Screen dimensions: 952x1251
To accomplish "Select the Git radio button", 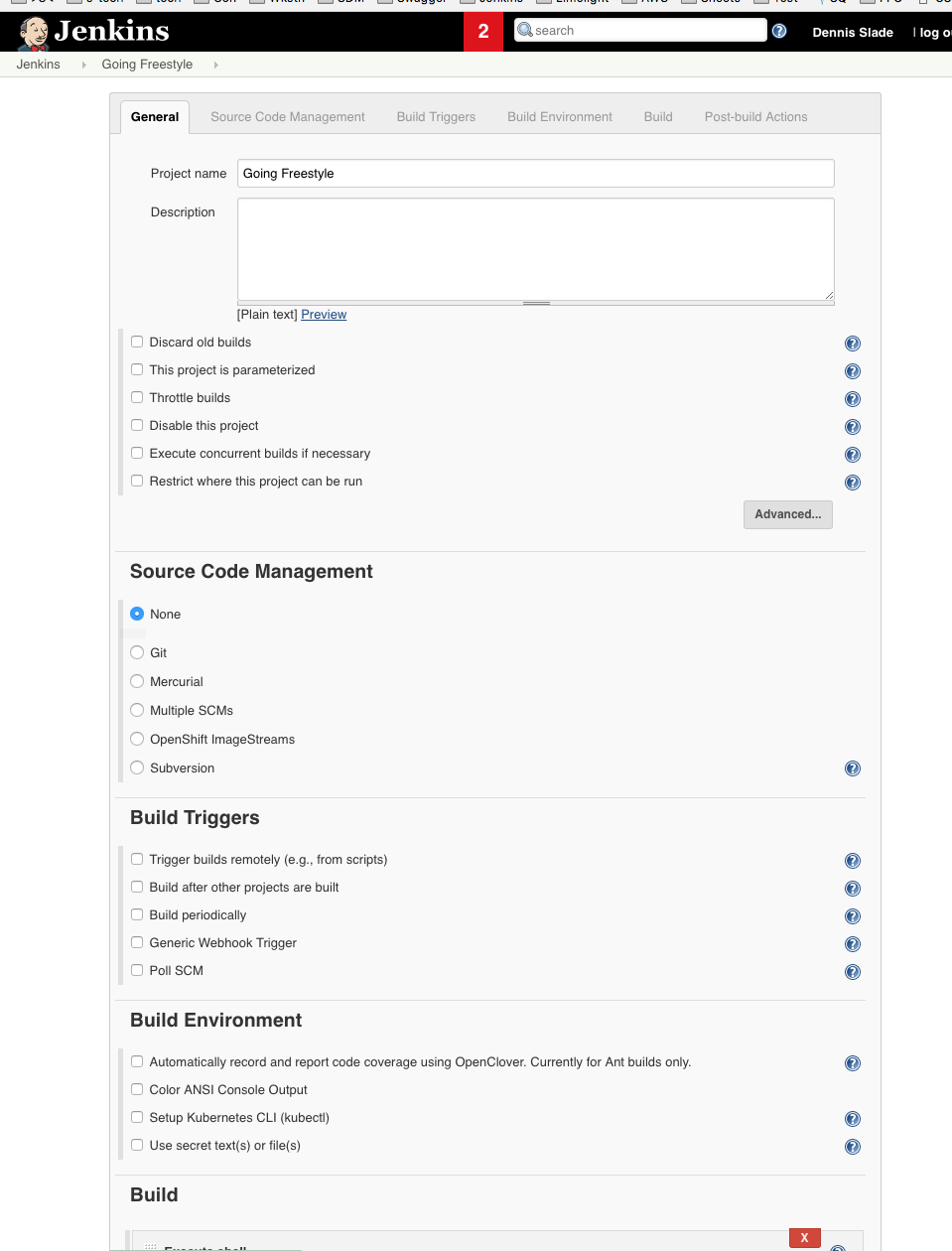I will [x=137, y=652].
